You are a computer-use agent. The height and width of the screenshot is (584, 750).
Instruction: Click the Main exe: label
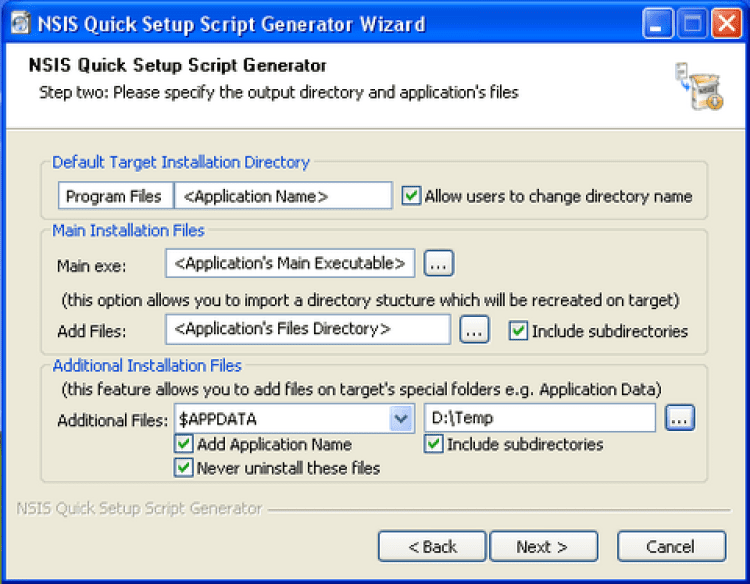91,266
